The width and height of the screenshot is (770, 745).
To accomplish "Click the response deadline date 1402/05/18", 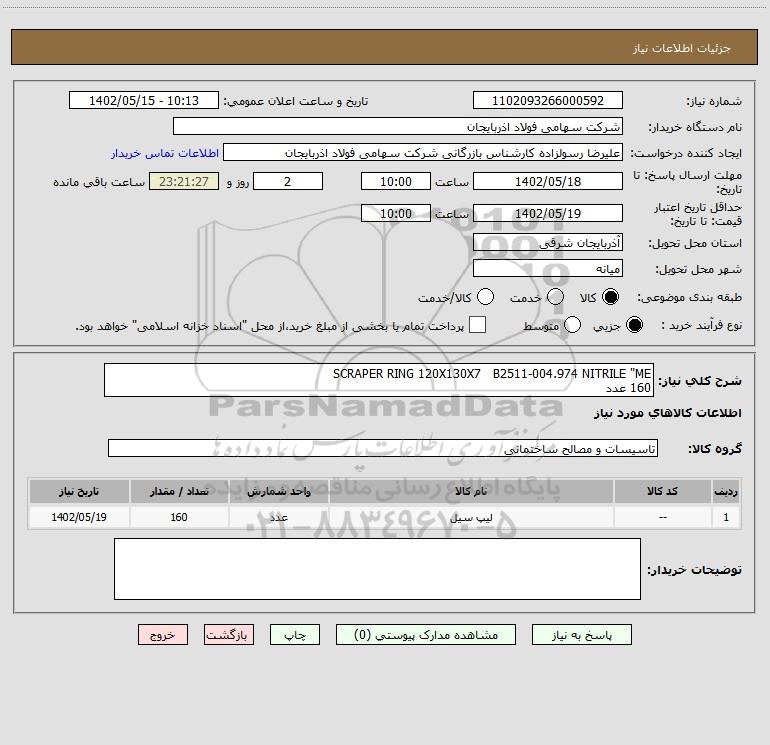I will point(548,181).
